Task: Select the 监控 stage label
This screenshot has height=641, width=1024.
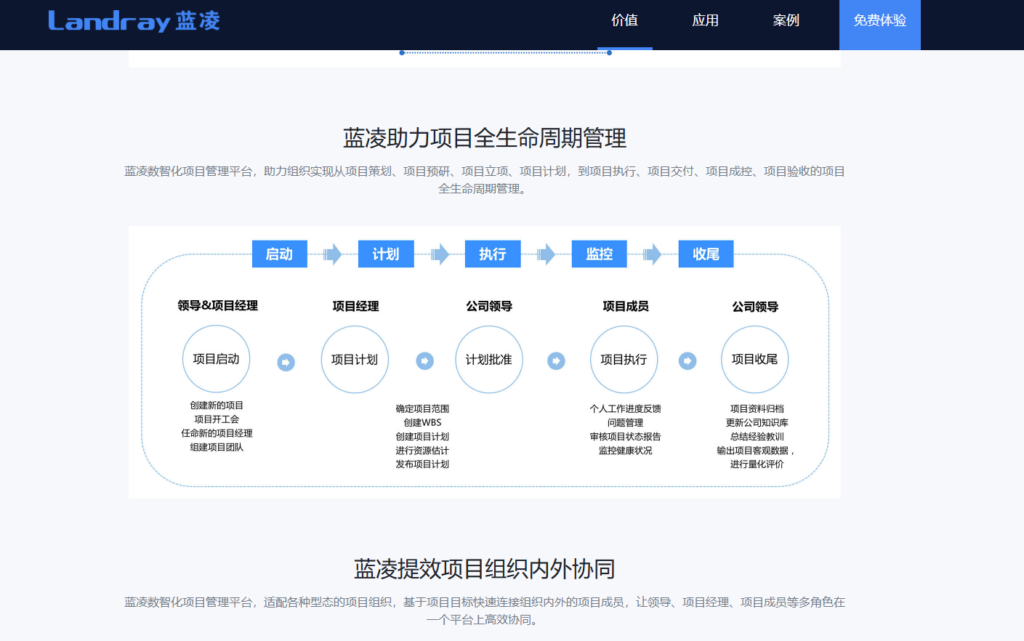Action: [x=599, y=254]
